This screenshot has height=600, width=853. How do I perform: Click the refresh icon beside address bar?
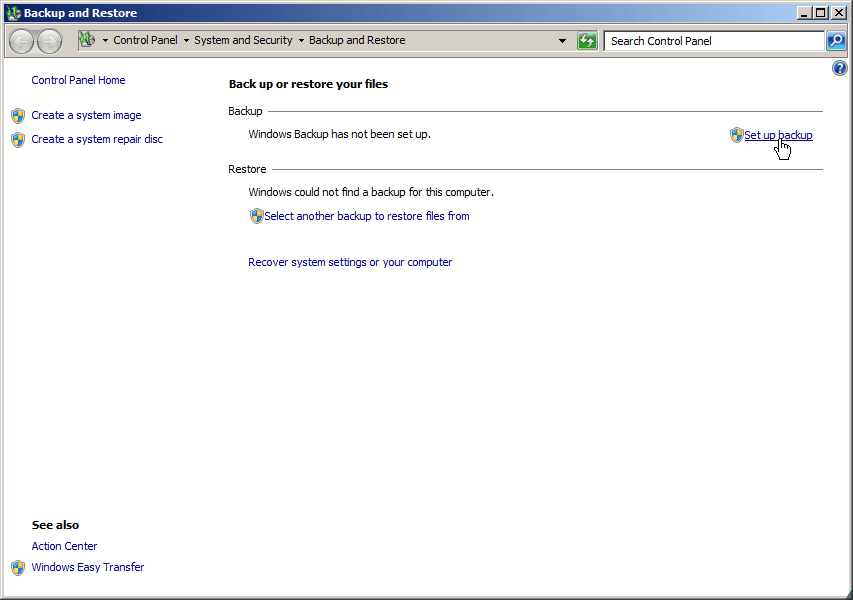587,41
